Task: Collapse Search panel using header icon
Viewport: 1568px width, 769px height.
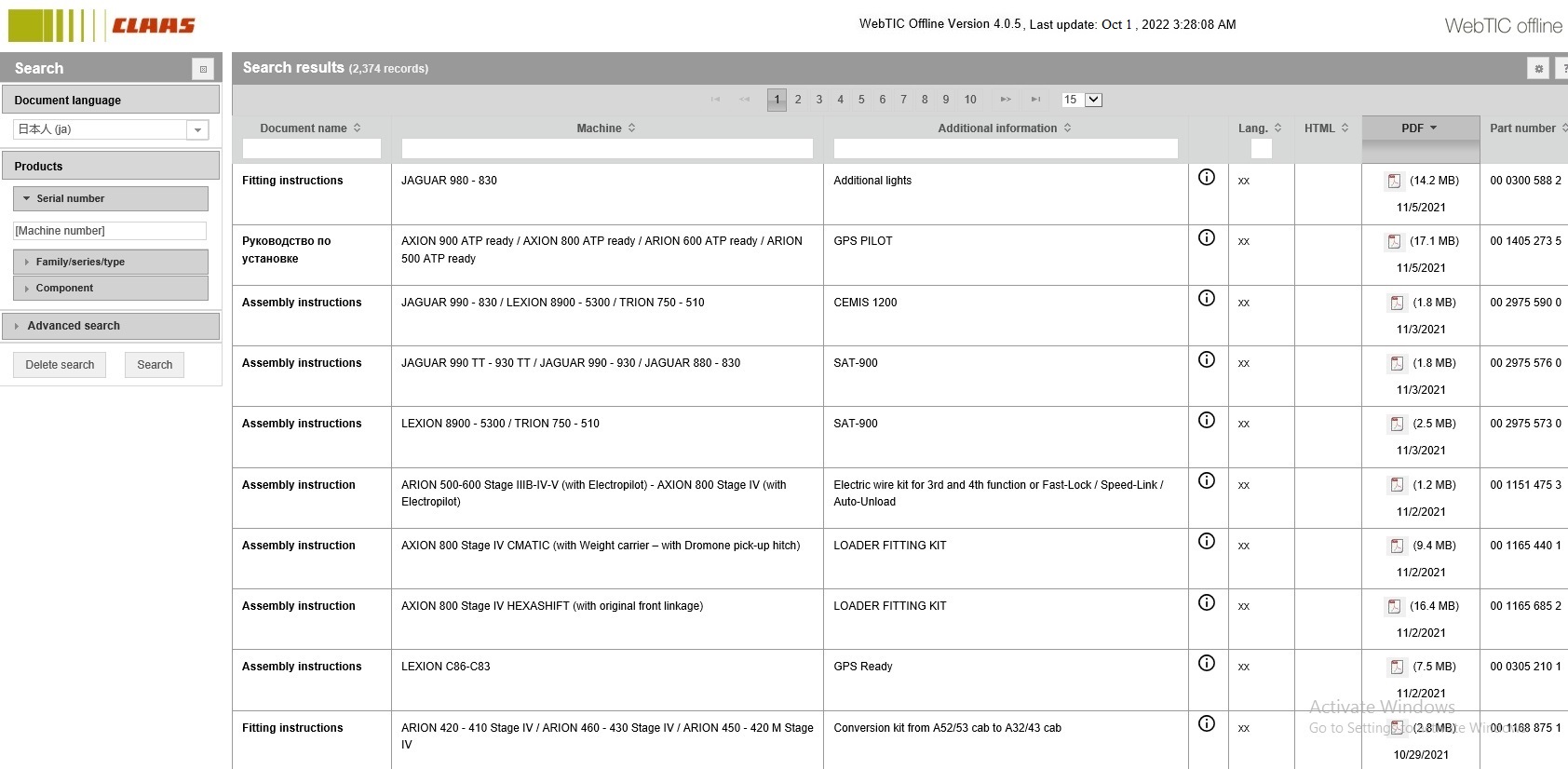Action: [203, 69]
